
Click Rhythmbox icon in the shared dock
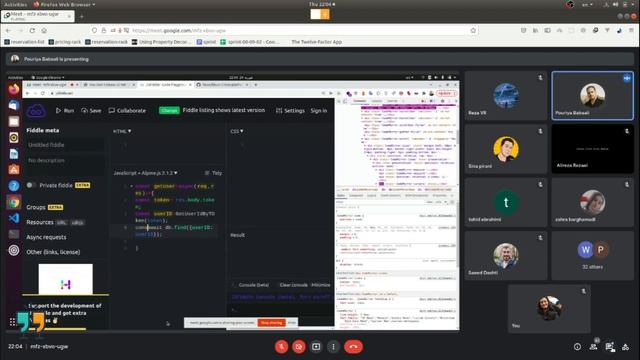(x=14, y=138)
